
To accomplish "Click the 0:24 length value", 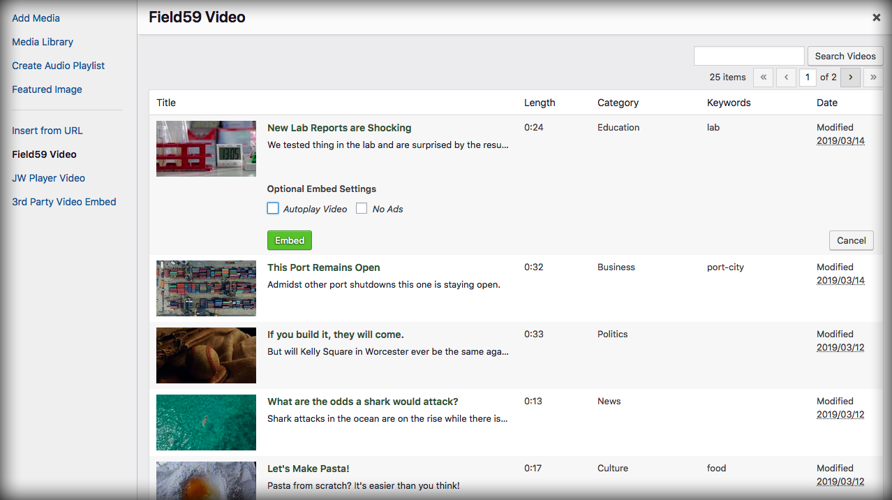I will click(x=534, y=127).
